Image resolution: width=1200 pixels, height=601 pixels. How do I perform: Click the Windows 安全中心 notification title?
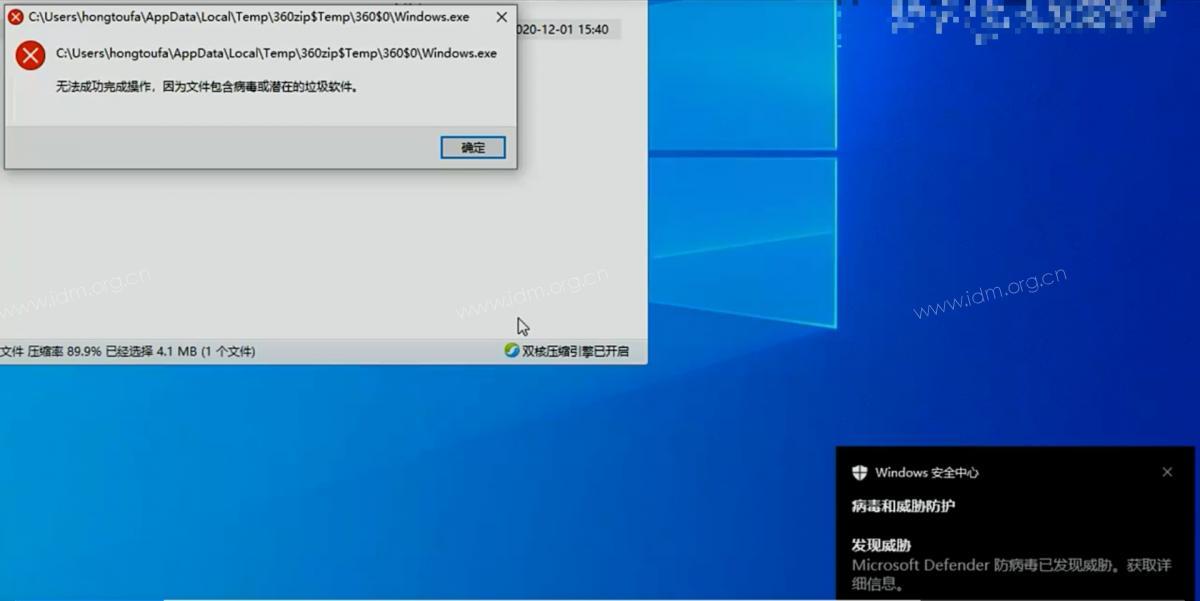[x=927, y=472]
